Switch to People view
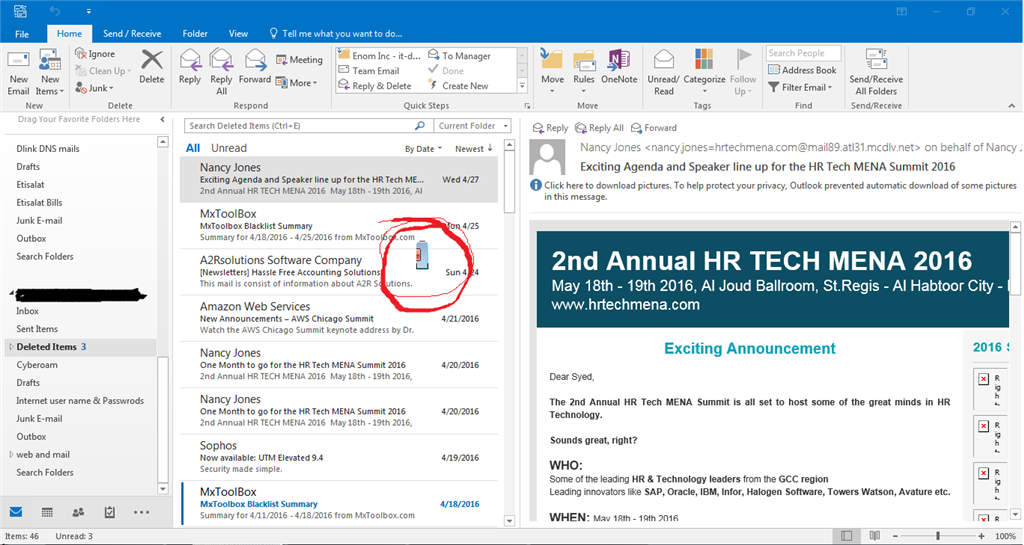The height and width of the screenshot is (545, 1024). (78, 512)
